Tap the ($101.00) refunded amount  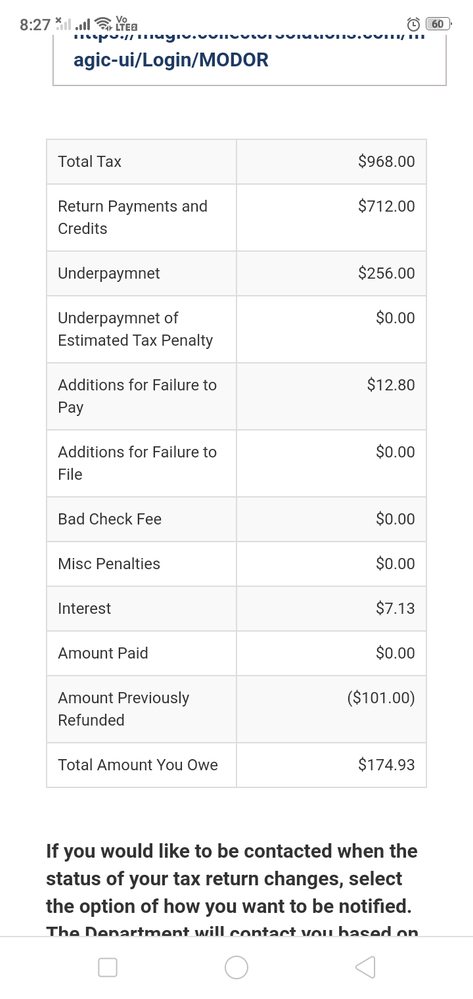(x=381, y=698)
